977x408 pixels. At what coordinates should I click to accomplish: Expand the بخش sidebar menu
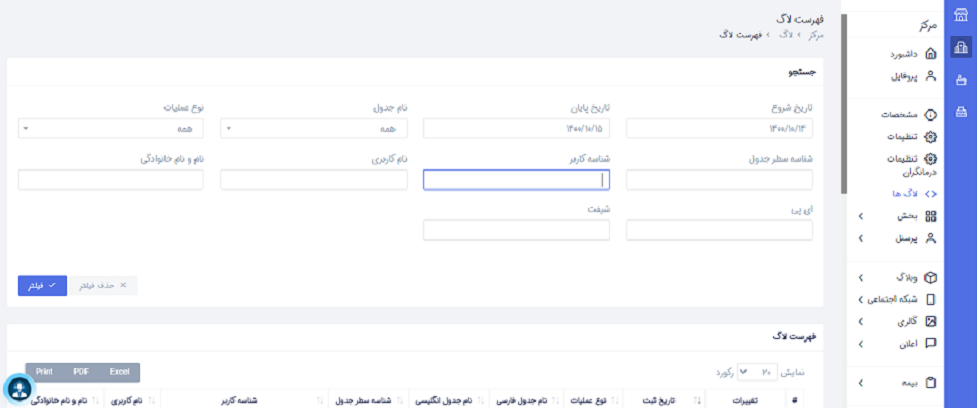(x=897, y=216)
